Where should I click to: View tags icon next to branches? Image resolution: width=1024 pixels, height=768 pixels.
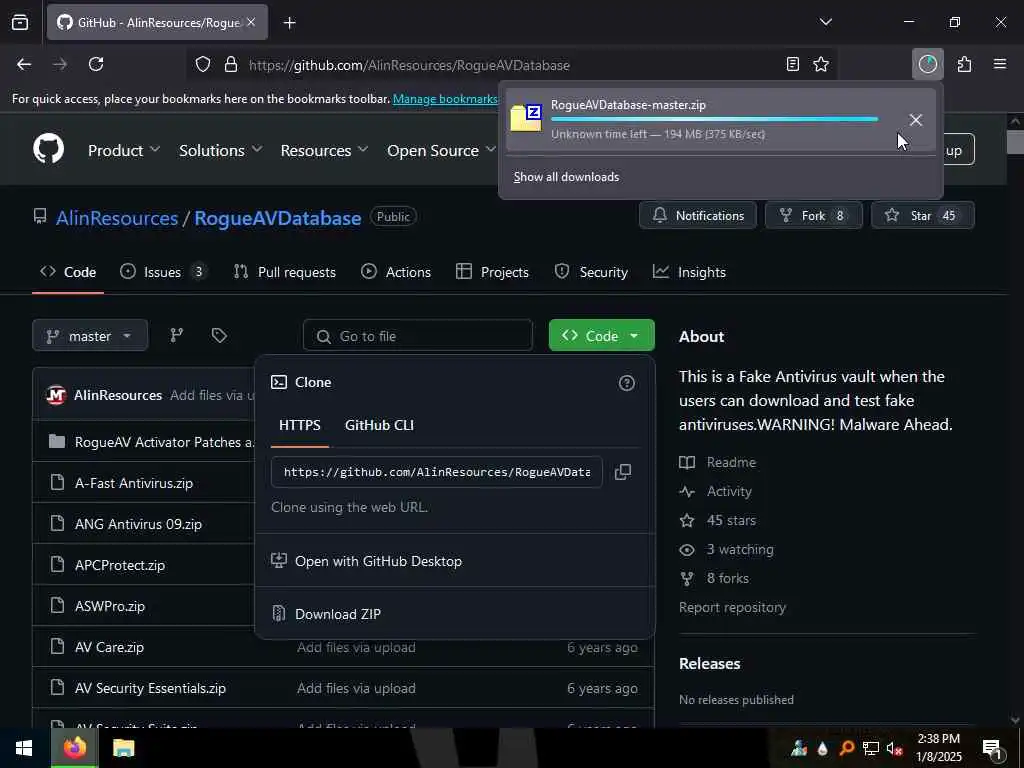pos(219,335)
